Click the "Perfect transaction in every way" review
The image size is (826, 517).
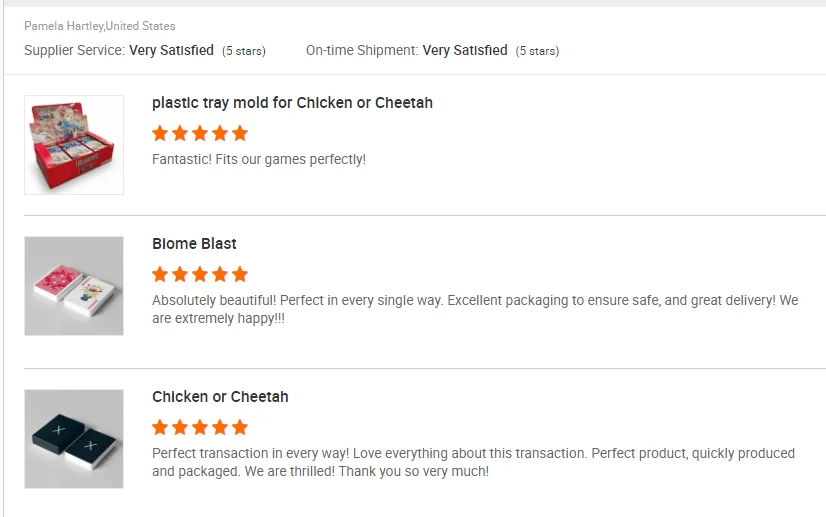click(473, 462)
